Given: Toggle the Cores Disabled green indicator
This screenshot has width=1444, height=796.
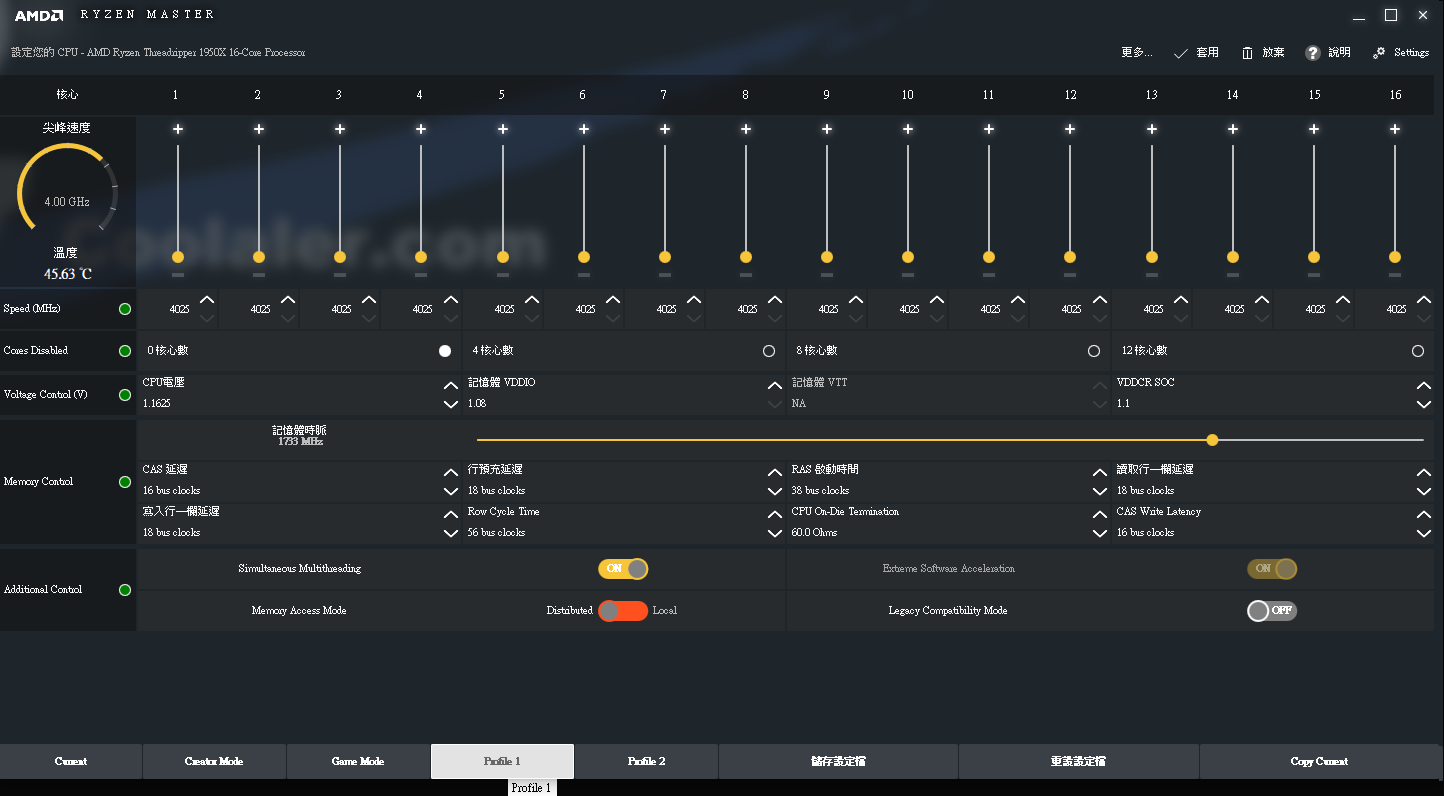Looking at the screenshot, I should pos(125,351).
